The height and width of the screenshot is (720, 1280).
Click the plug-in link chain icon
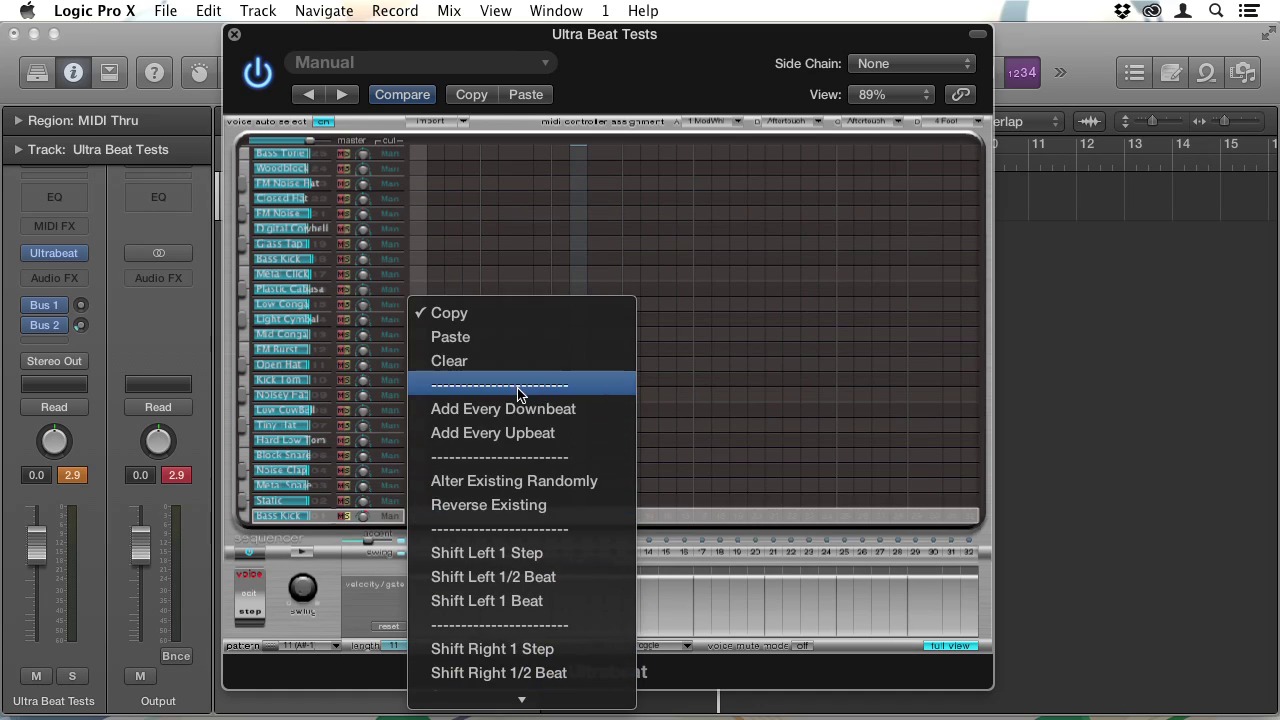tap(960, 94)
